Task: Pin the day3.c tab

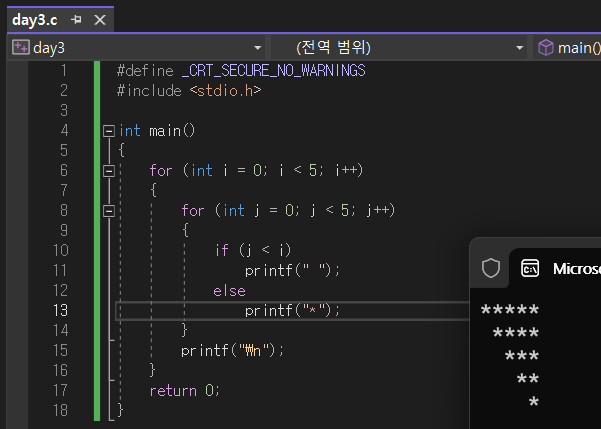Action: [76, 20]
